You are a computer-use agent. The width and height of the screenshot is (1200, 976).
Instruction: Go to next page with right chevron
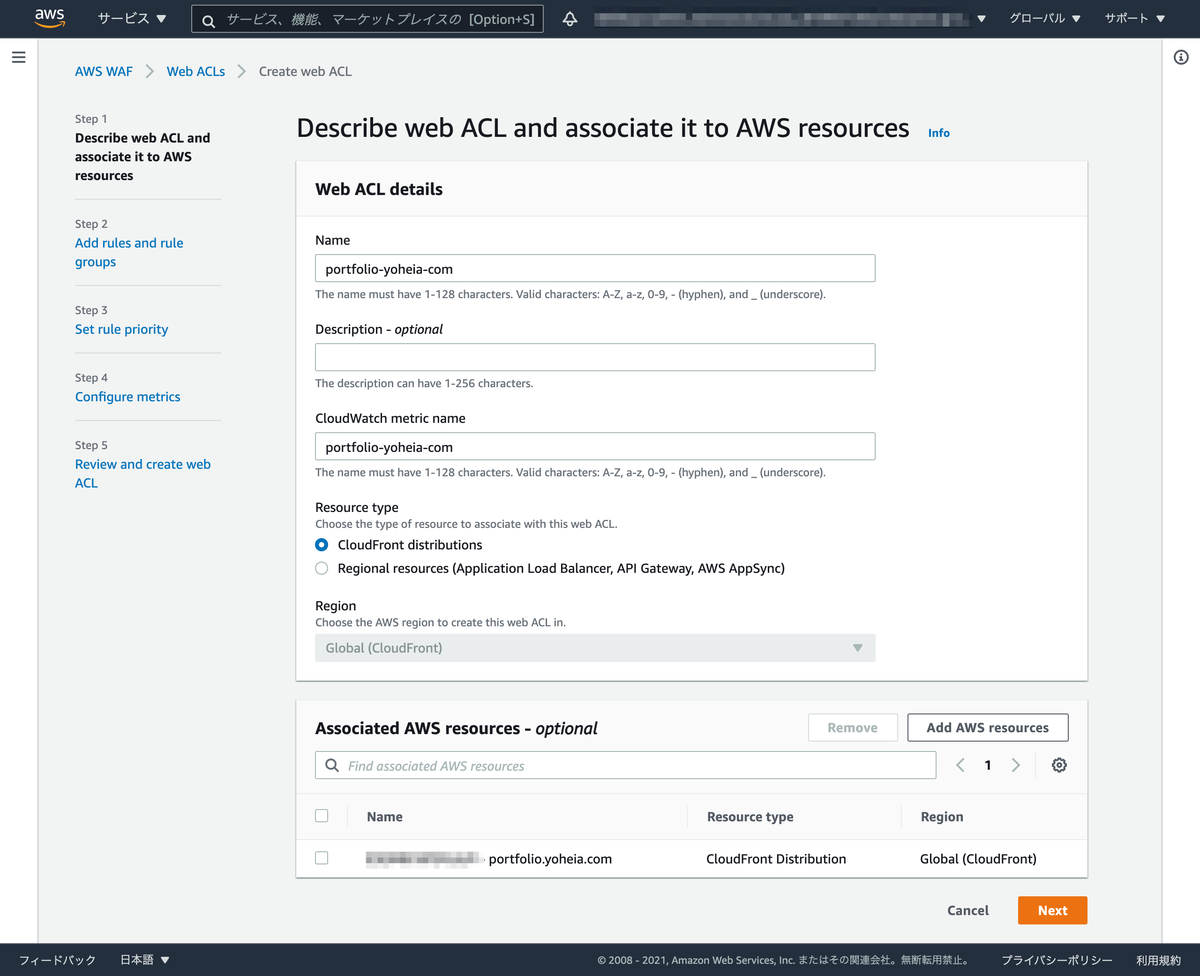pyautogui.click(x=1015, y=765)
